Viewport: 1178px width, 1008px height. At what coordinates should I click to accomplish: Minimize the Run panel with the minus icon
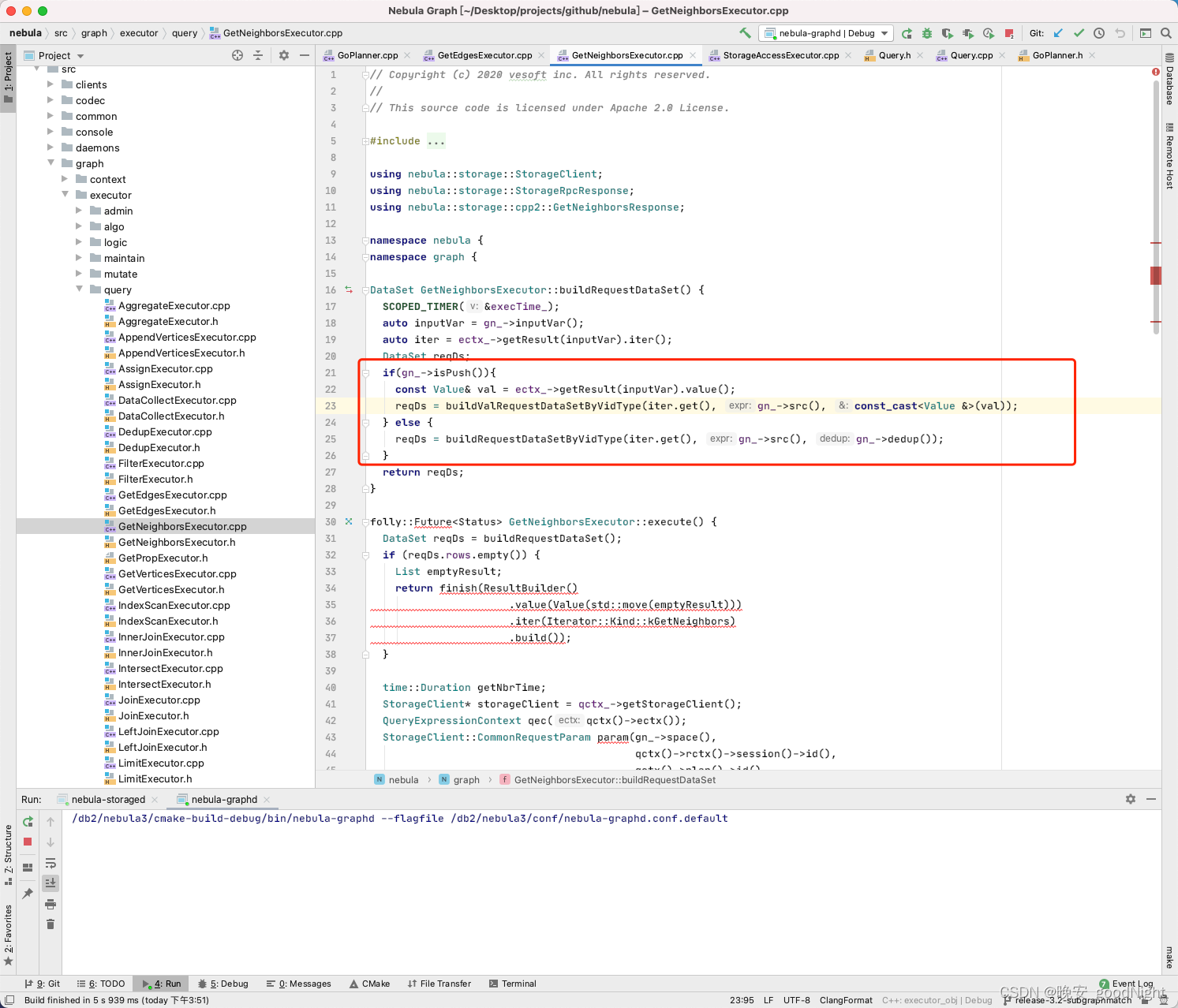pyautogui.click(x=1151, y=799)
